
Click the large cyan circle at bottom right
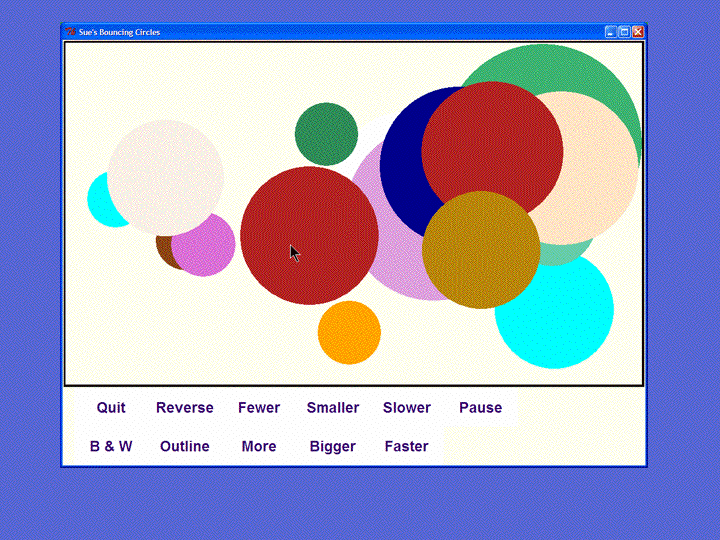coord(560,320)
